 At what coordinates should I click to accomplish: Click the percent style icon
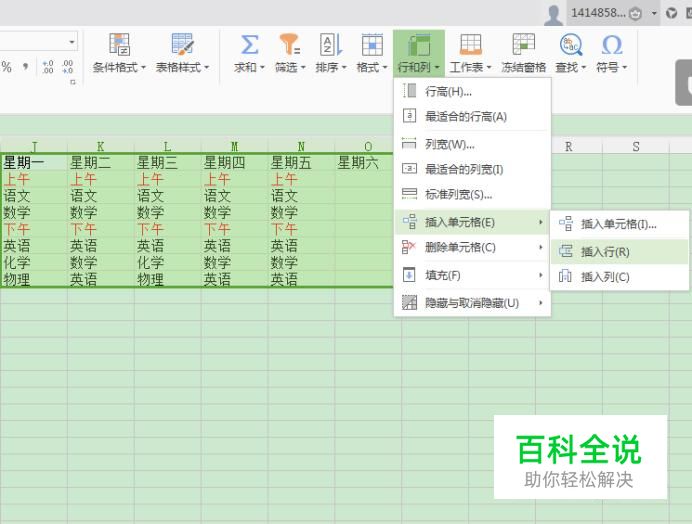coord(6,67)
